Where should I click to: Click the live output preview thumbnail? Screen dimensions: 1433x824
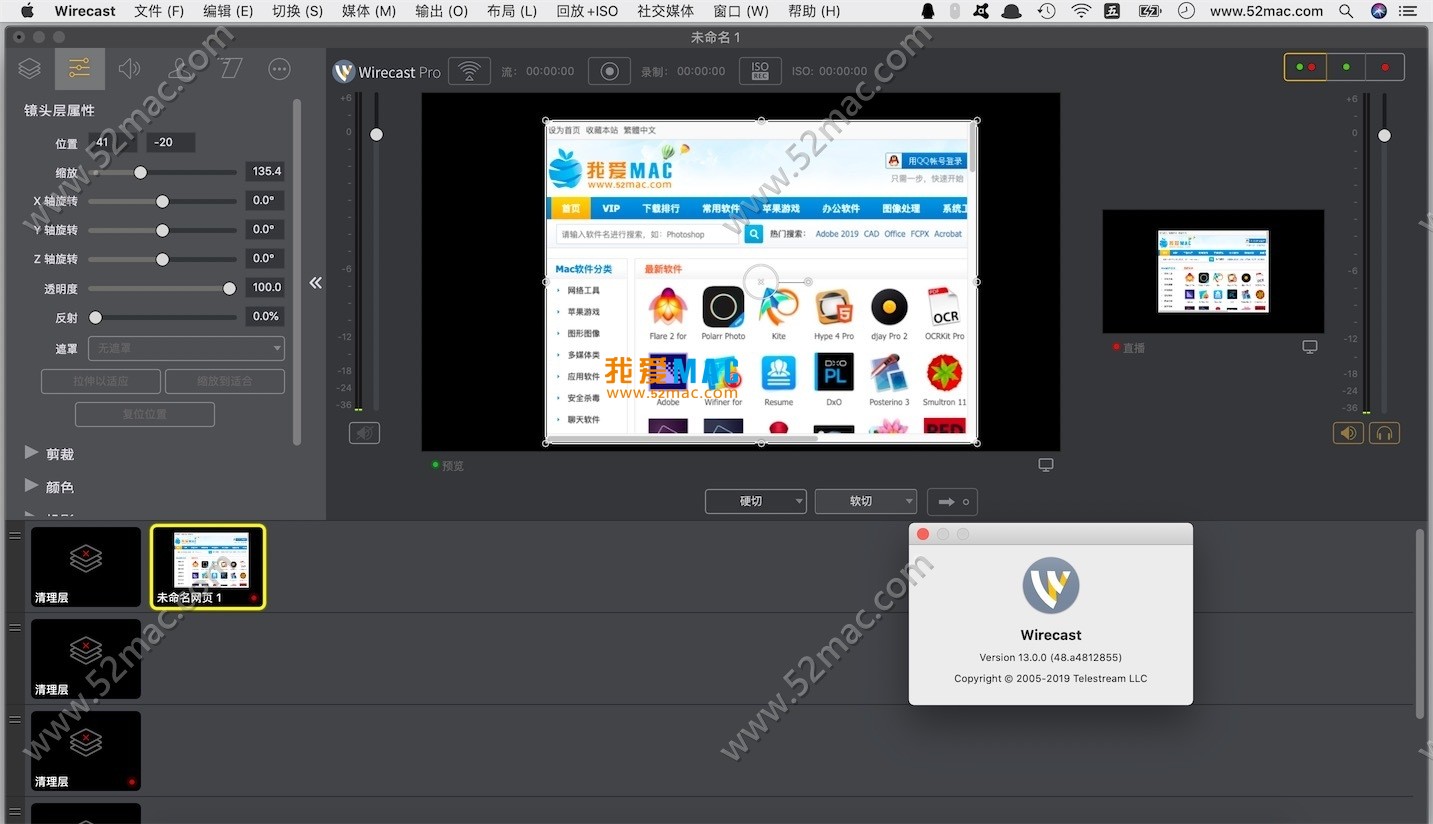tap(1213, 271)
